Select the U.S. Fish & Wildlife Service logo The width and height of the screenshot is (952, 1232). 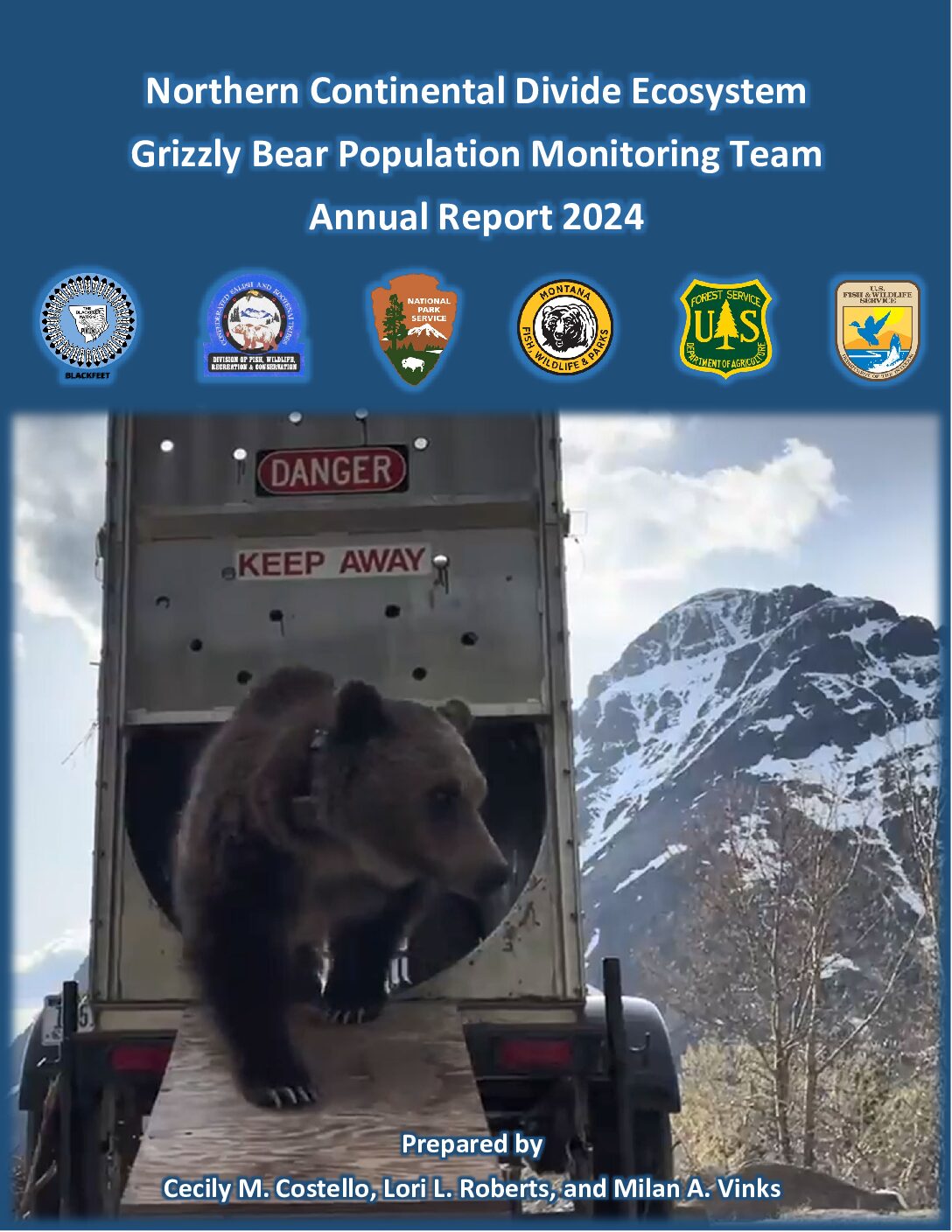(x=876, y=327)
